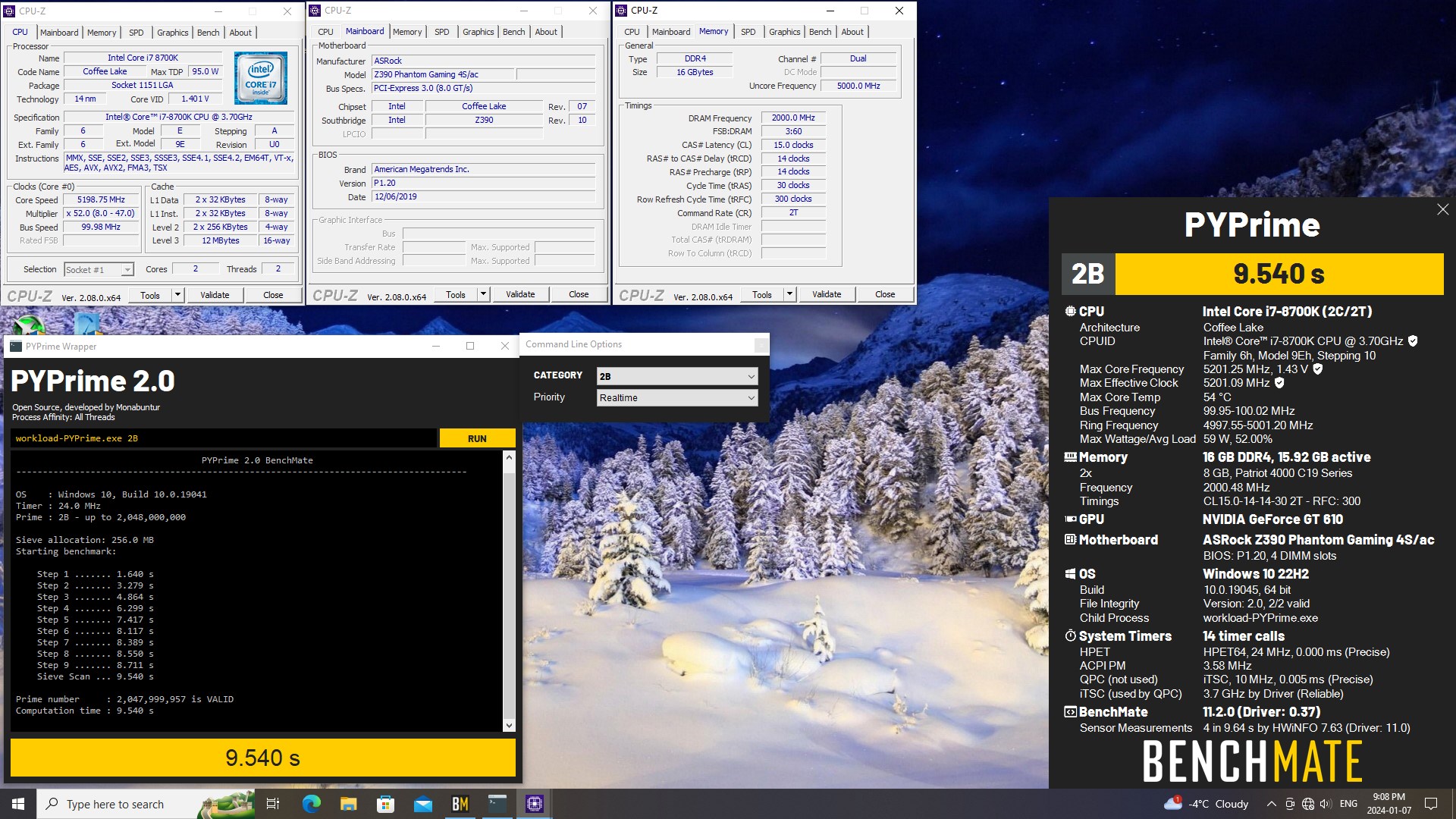Image resolution: width=1456 pixels, height=819 pixels.
Task: Click the yellow 9.540 s result bar
Action: (262, 758)
